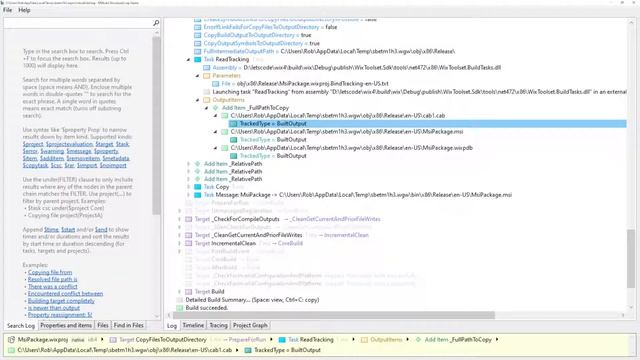The height and width of the screenshot is (360, 640).
Task: Click the Target Build icon
Action: 189,292
